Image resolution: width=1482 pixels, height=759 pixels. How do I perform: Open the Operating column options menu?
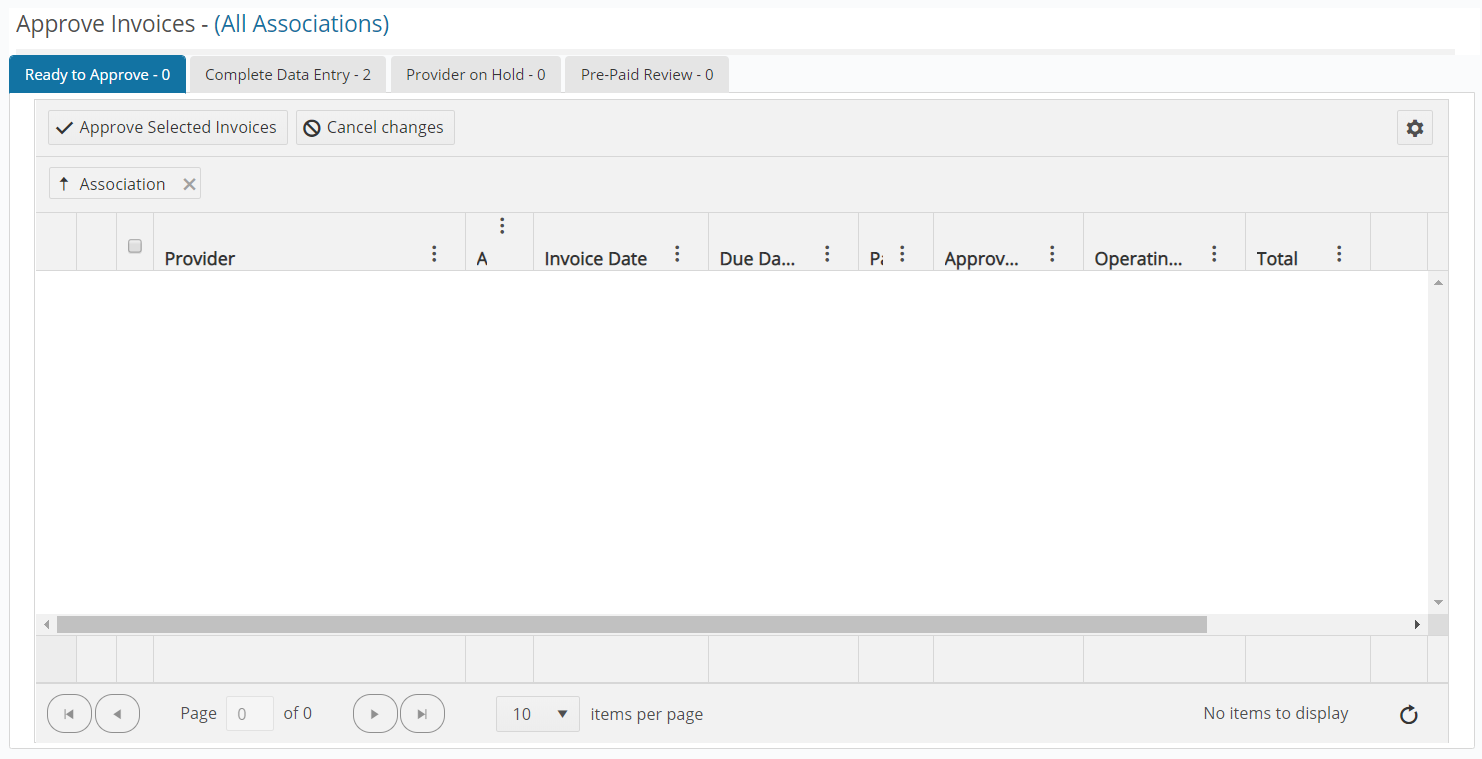pyautogui.click(x=1214, y=253)
